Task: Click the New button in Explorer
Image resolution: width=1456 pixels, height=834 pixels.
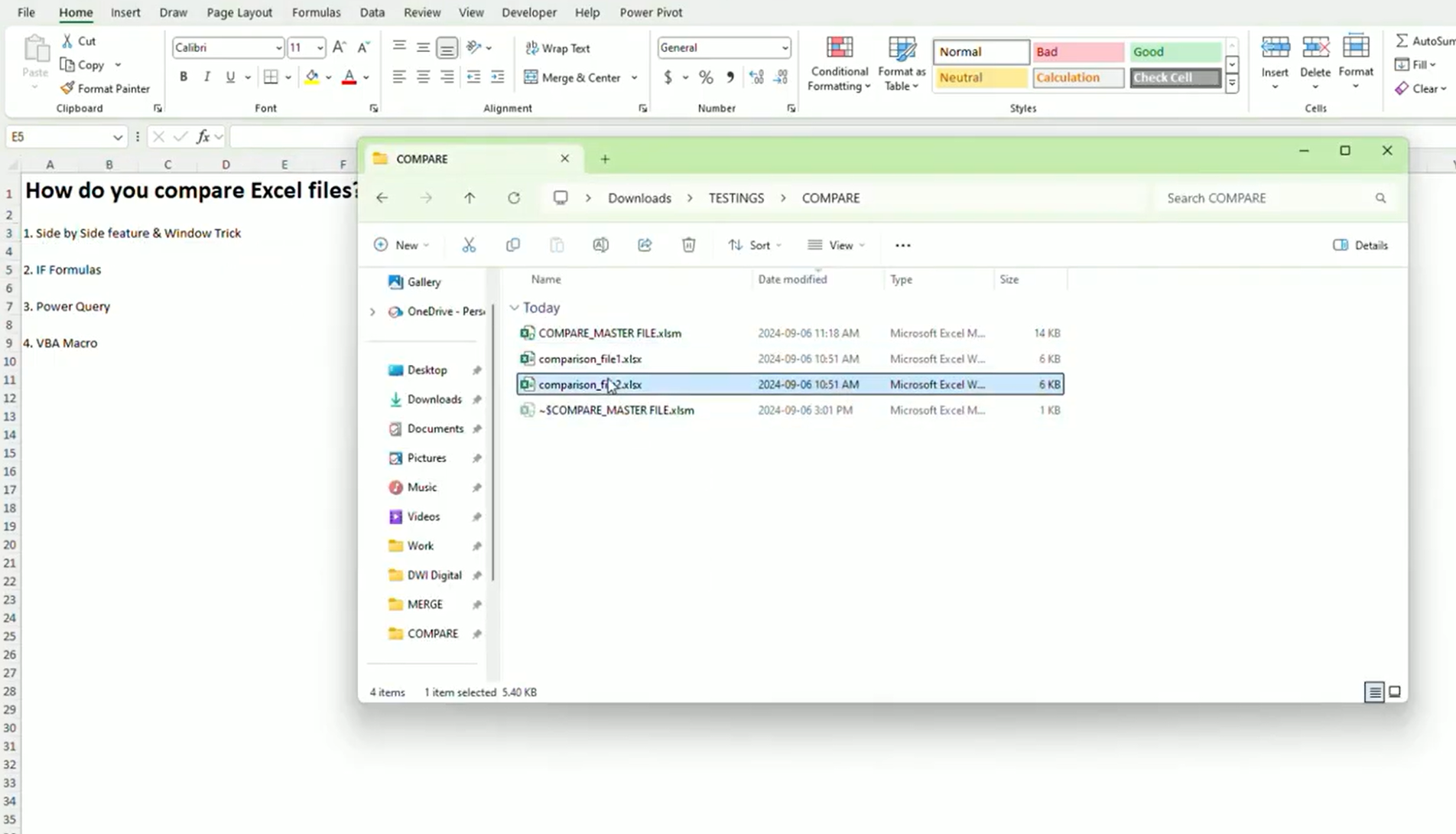Action: pyautogui.click(x=401, y=245)
